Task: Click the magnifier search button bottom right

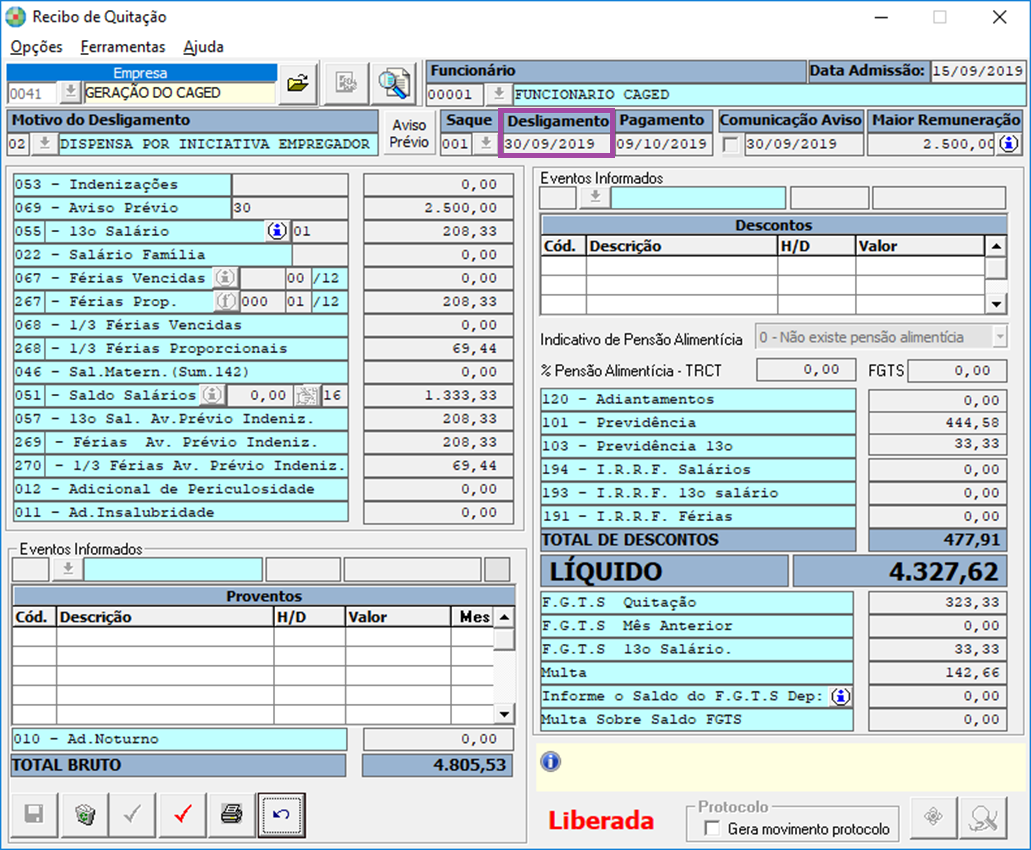Action: point(984,817)
